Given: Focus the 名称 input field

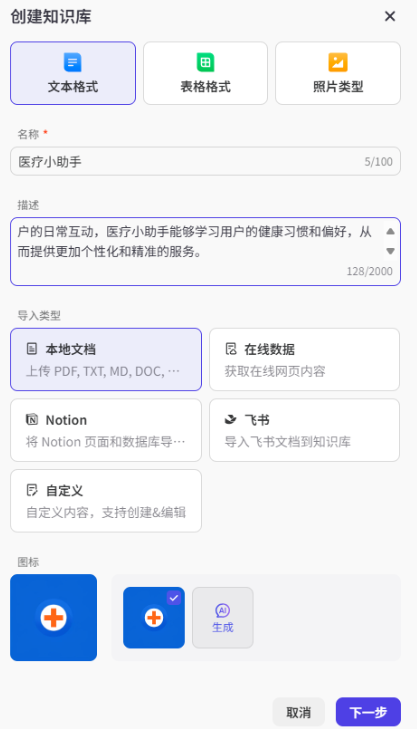Looking at the screenshot, I should coord(205,161).
